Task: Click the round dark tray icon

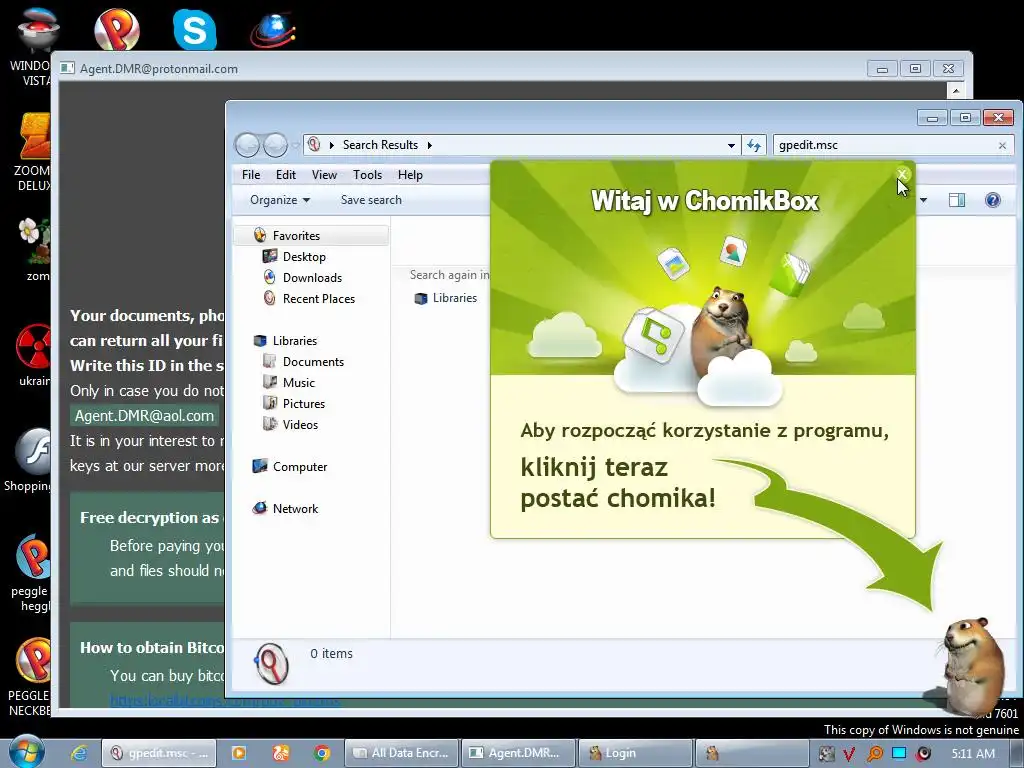Action: tap(923, 754)
